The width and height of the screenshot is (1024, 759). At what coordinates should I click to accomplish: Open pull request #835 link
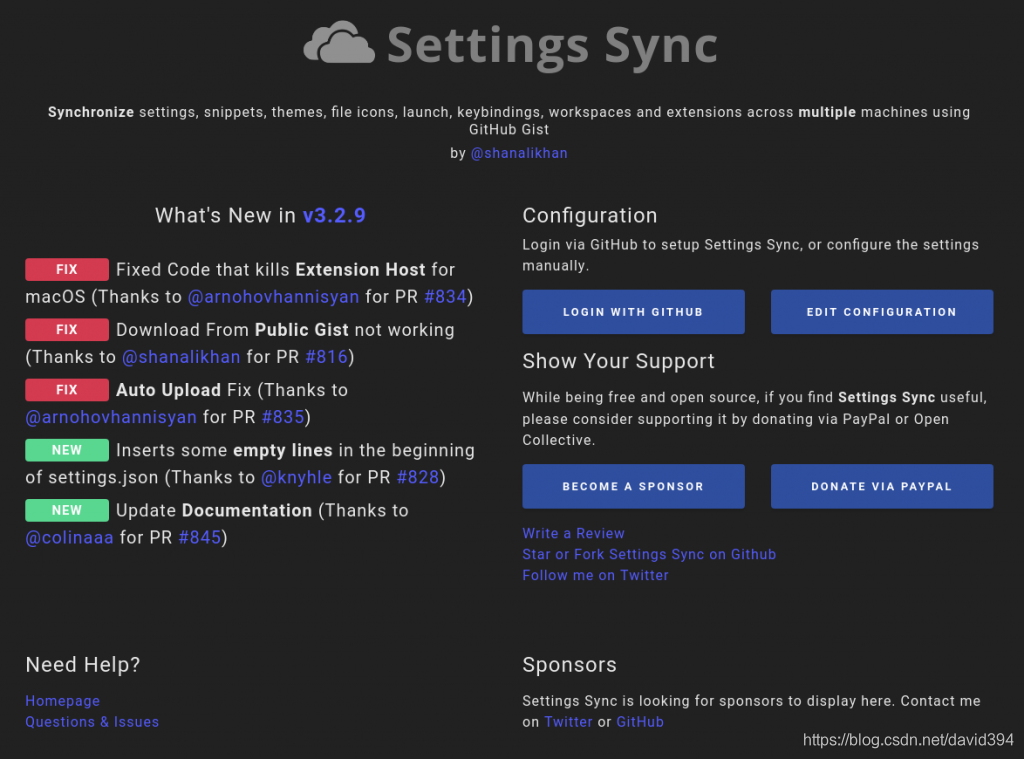tap(283, 417)
